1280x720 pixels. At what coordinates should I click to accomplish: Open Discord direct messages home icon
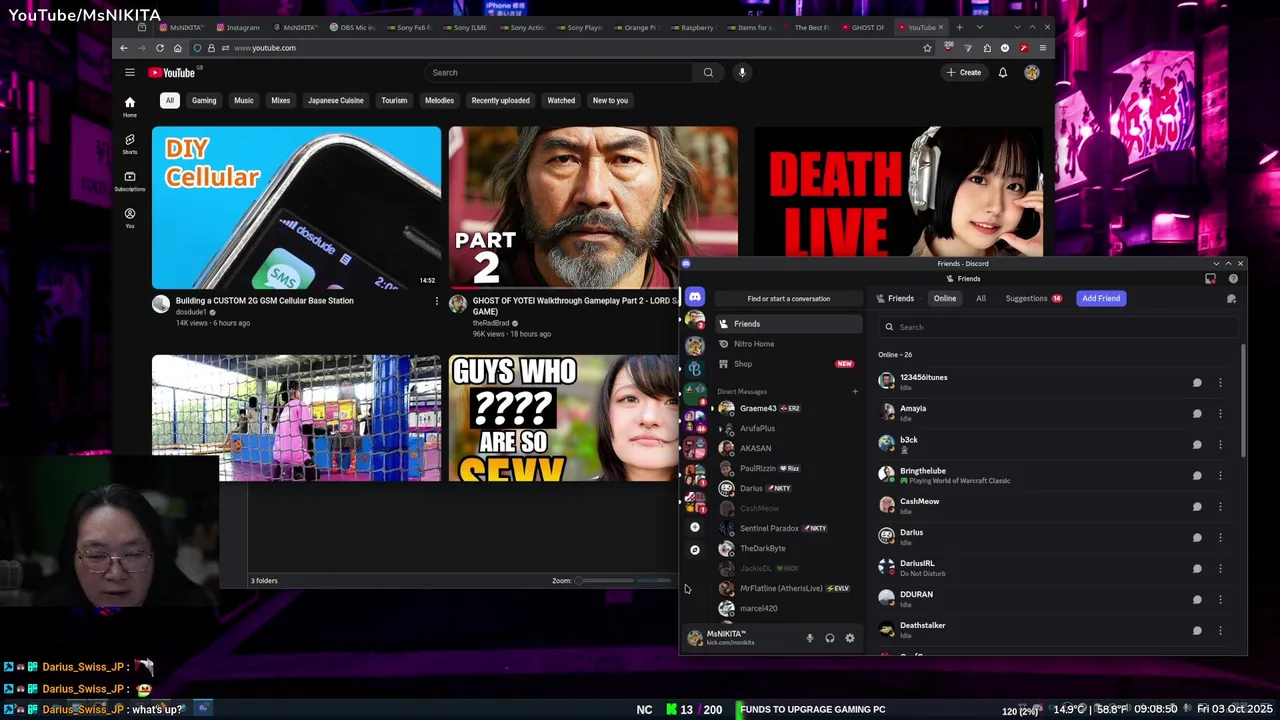[694, 297]
